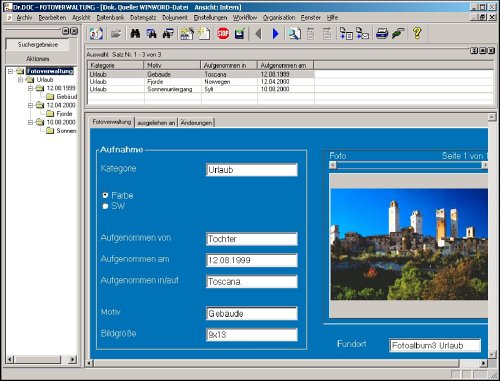
Task: Click the Fjorde folder in tree
Action: [60, 114]
